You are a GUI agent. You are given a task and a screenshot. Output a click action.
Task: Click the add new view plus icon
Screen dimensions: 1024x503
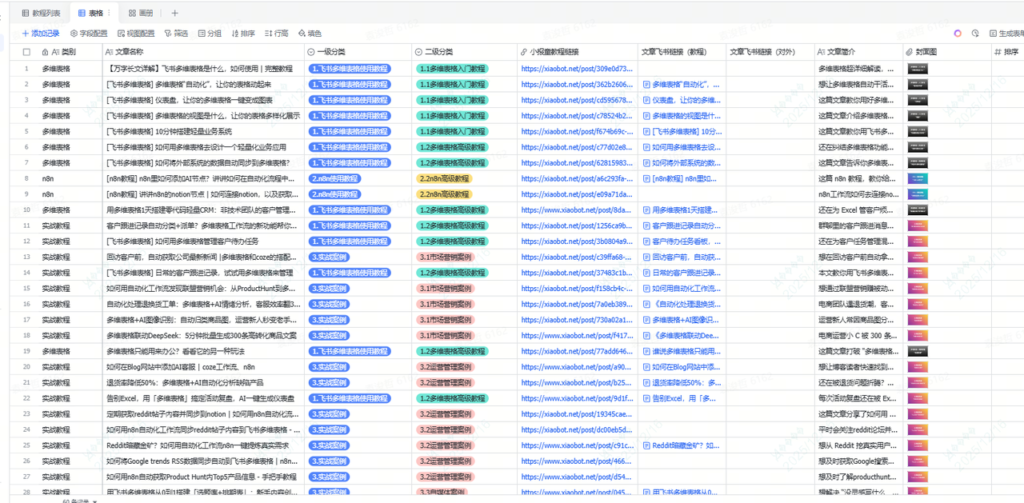[x=174, y=13]
